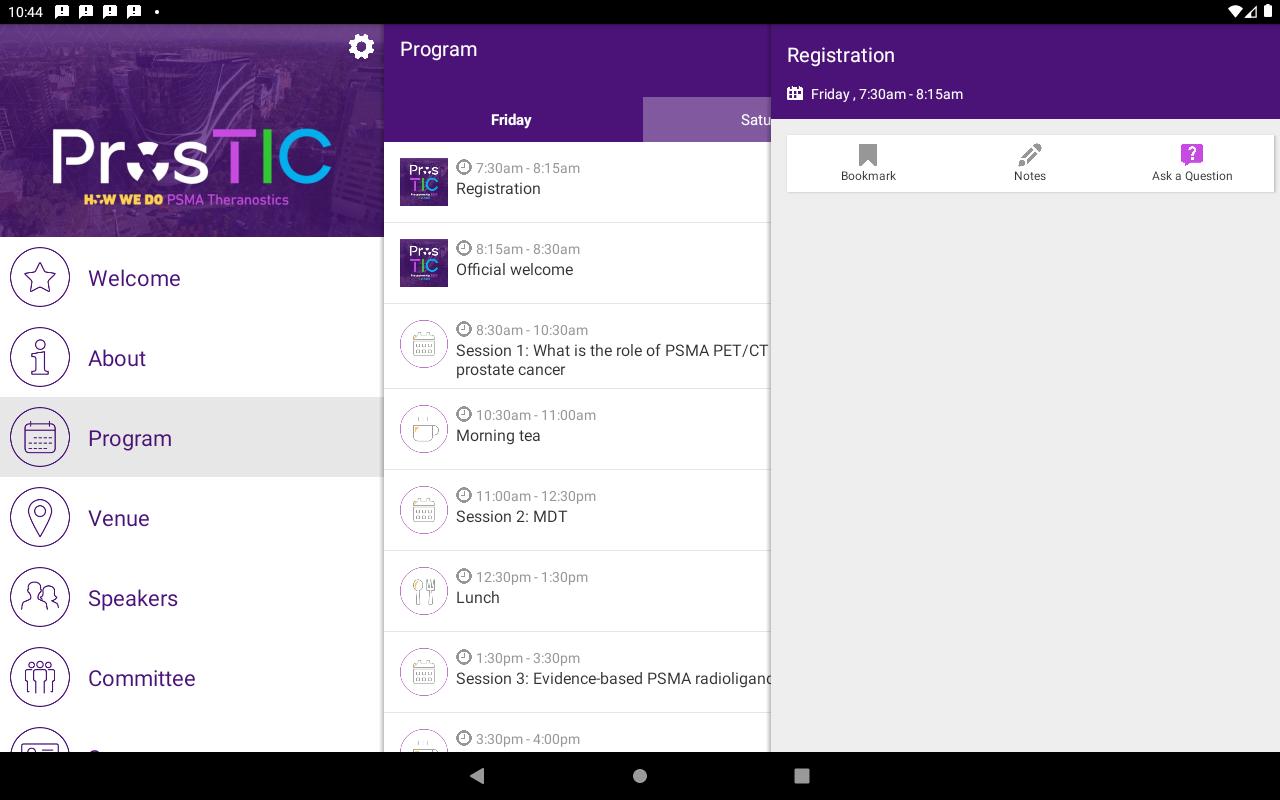The height and width of the screenshot is (800, 1280).
Task: Open the Official welcome session entry
Action: point(577,263)
